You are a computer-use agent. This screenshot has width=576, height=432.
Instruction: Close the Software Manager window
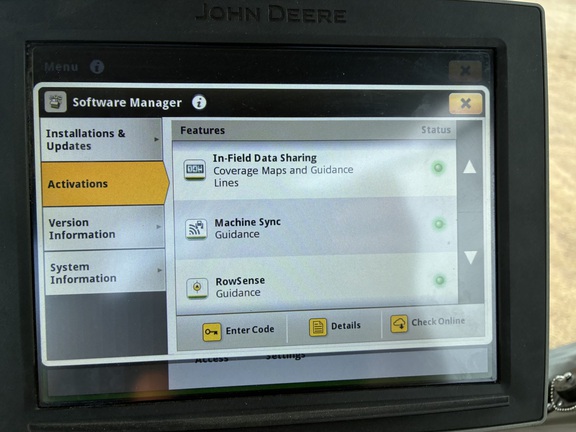(x=465, y=104)
